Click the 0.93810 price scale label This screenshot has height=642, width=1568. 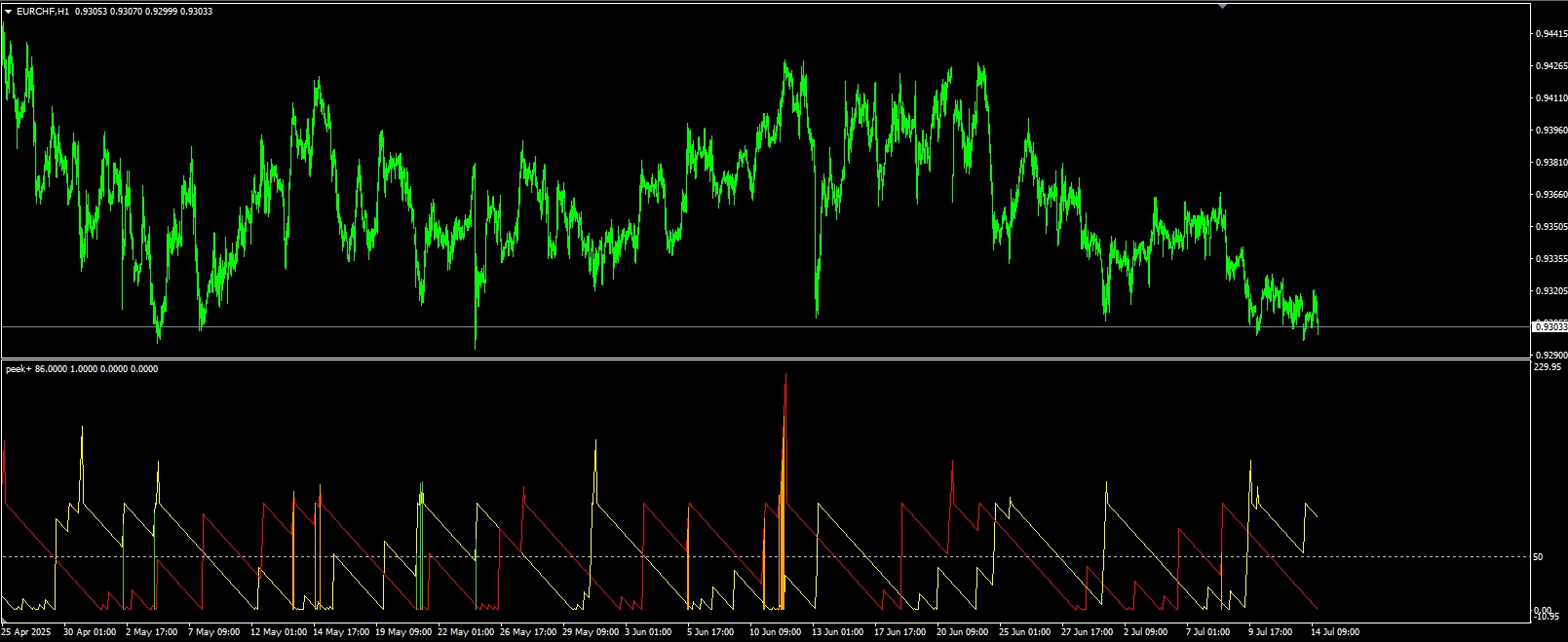coord(1550,162)
